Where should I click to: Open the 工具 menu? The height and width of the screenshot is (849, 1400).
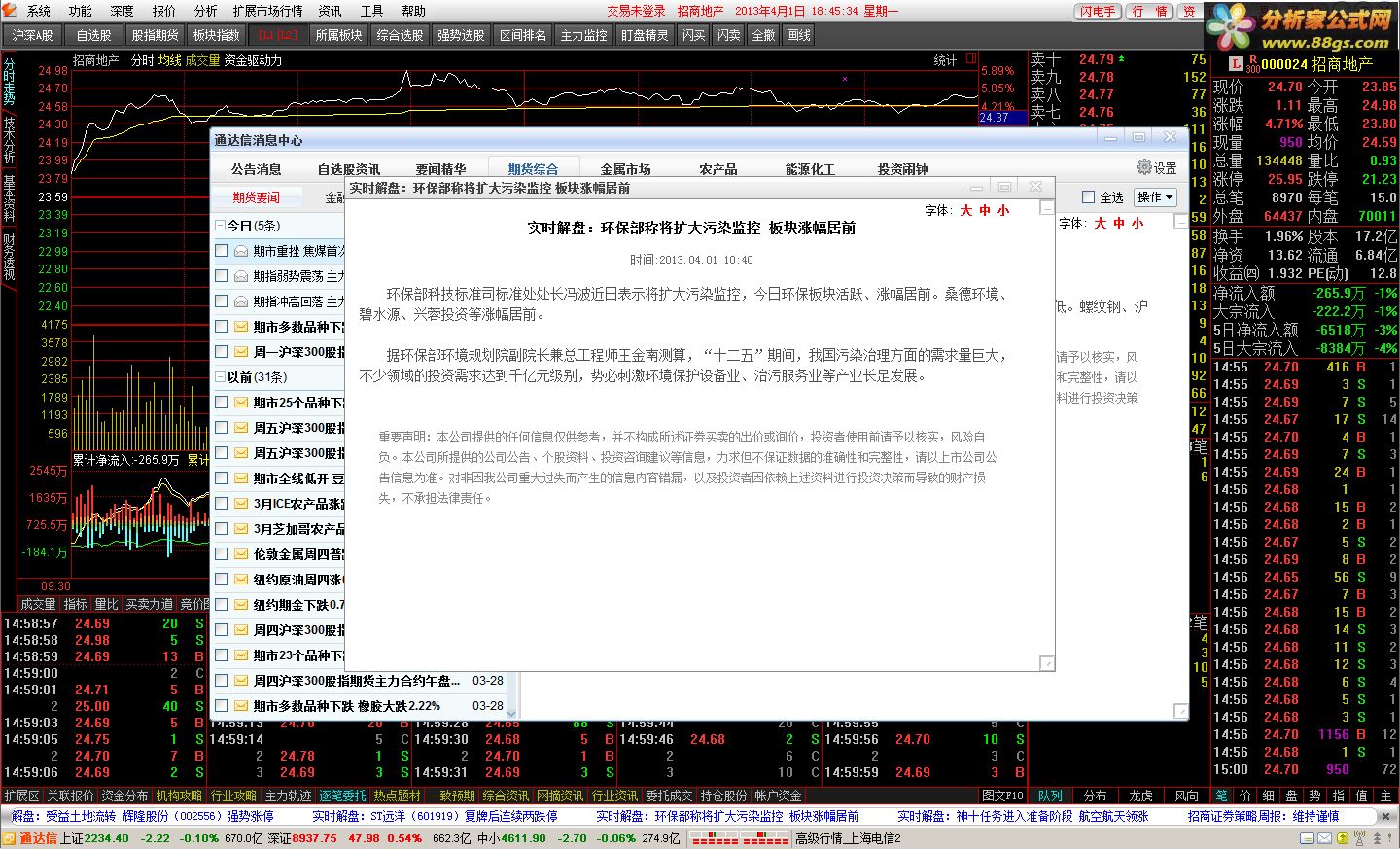pyautogui.click(x=371, y=11)
